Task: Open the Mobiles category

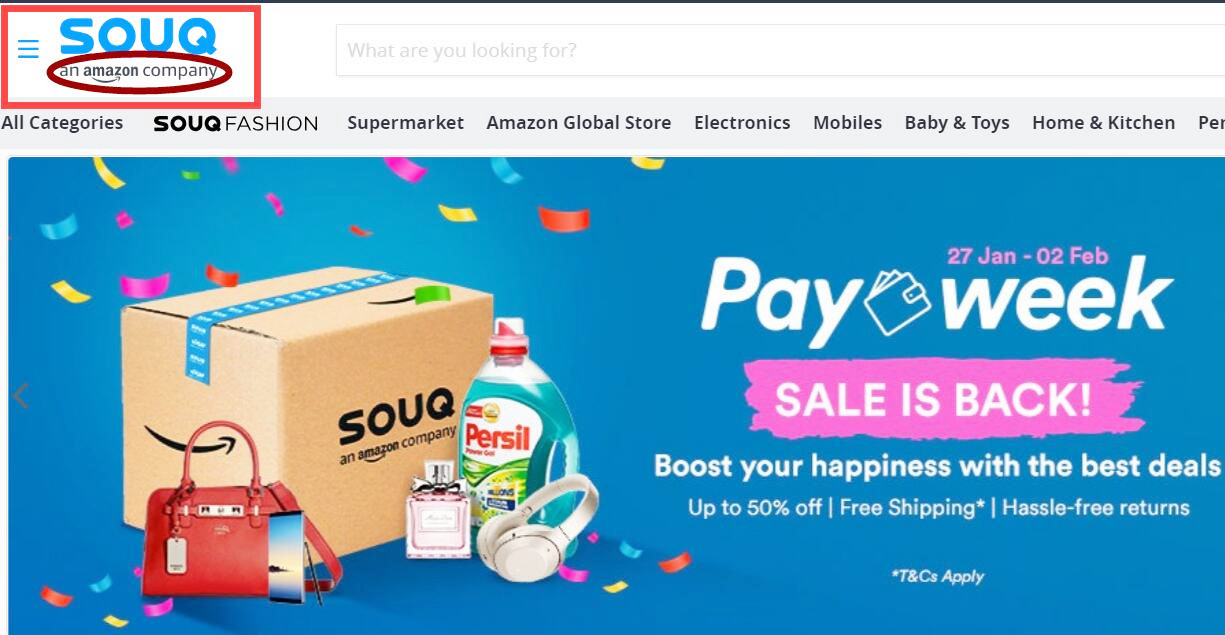Action: tap(847, 123)
